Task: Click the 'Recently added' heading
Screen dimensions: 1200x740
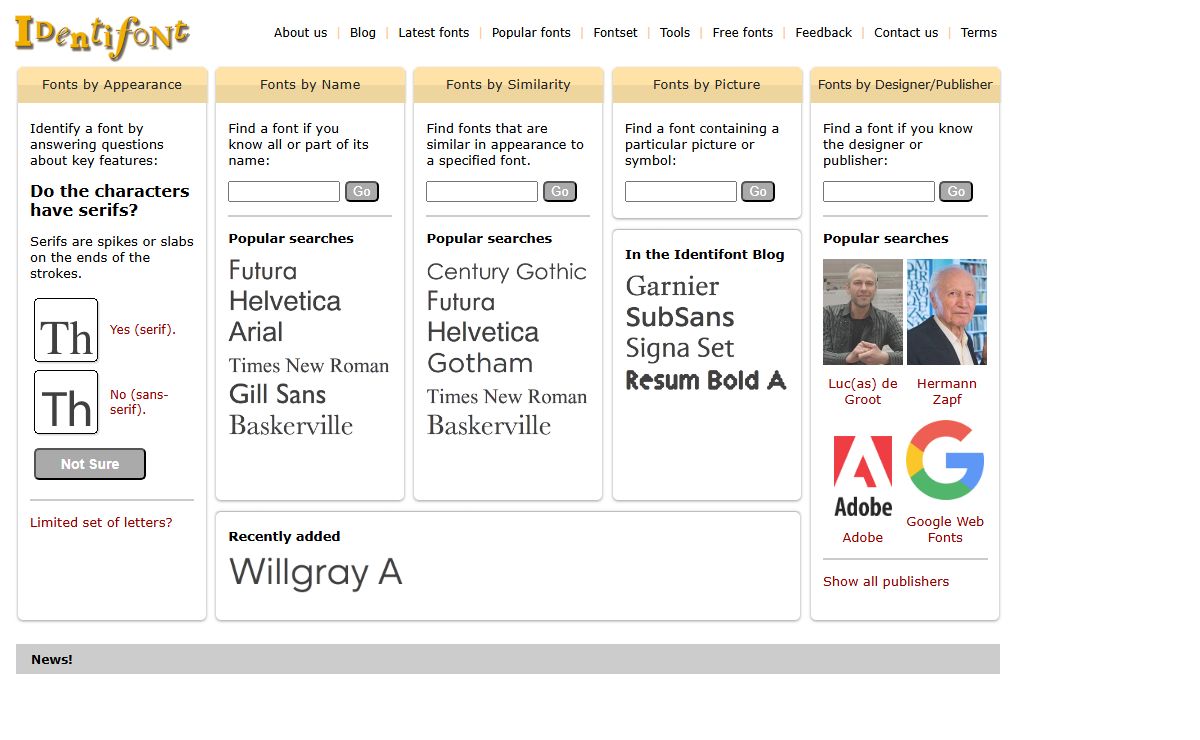Action: (285, 536)
